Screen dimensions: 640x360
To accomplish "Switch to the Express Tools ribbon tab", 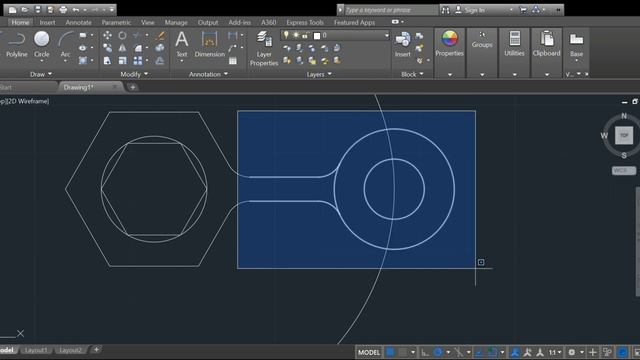I will 305,22.
